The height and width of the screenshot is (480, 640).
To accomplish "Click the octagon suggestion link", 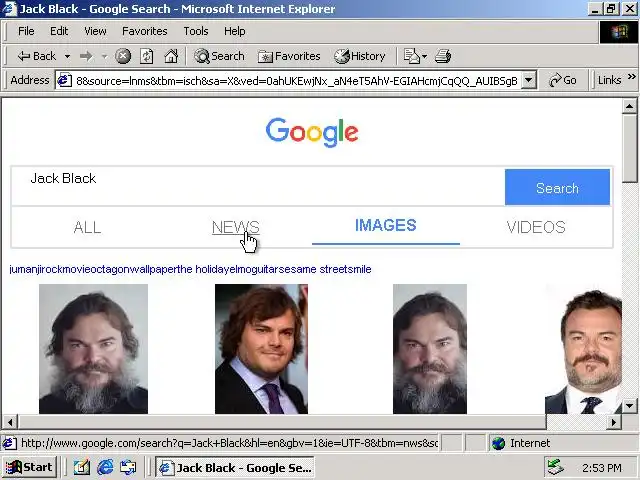I will point(109,270).
